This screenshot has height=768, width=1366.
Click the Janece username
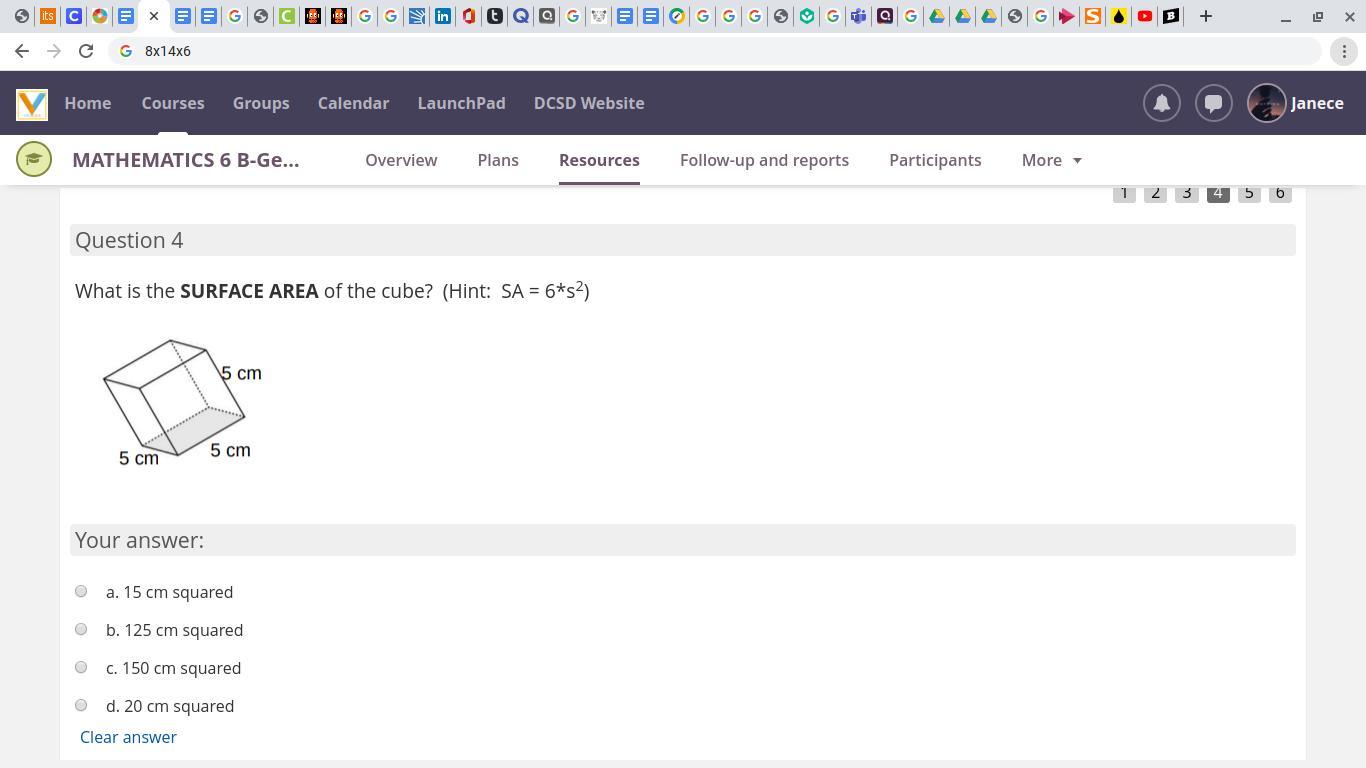click(x=1317, y=103)
